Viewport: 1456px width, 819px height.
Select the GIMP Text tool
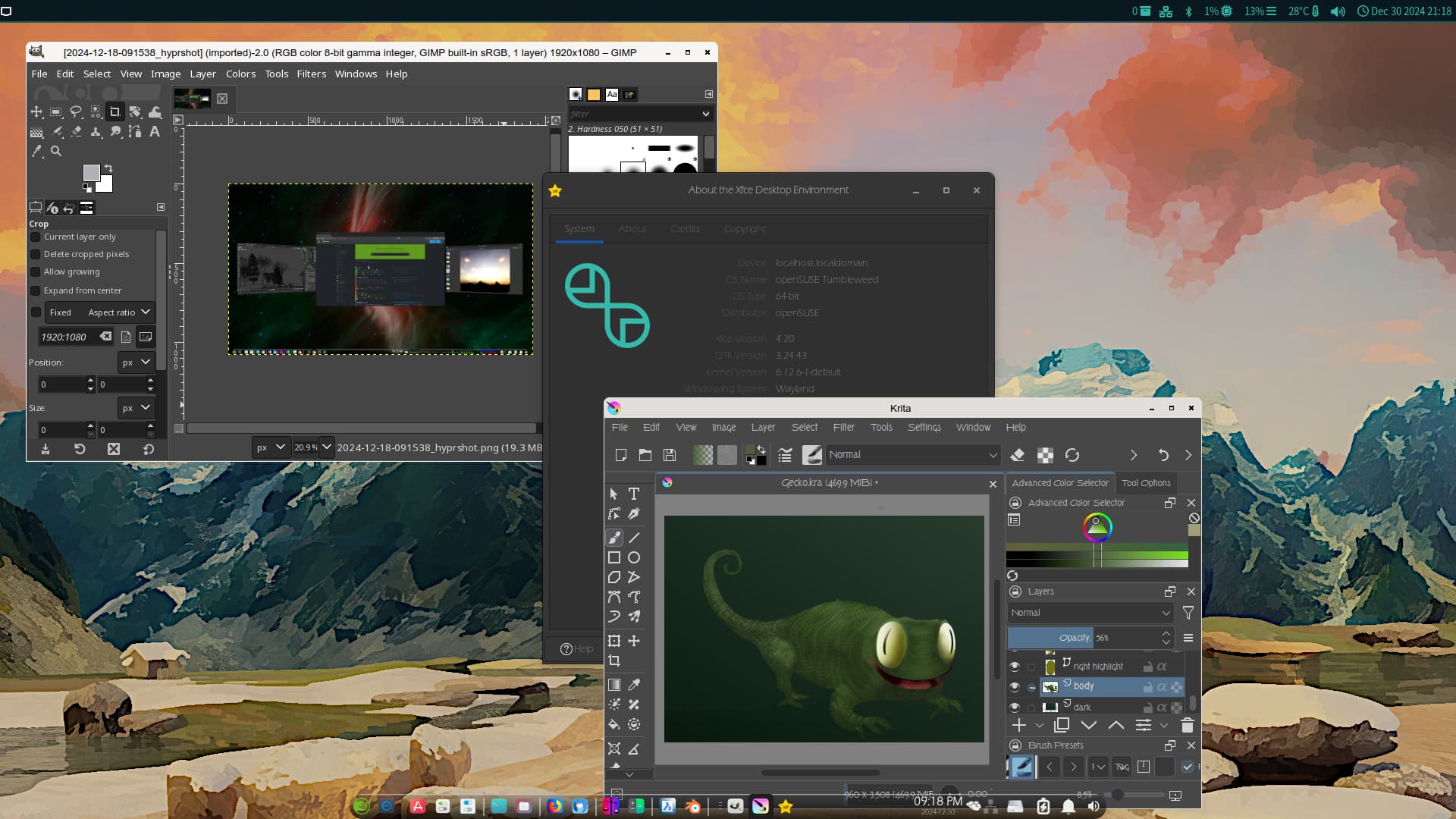155,131
